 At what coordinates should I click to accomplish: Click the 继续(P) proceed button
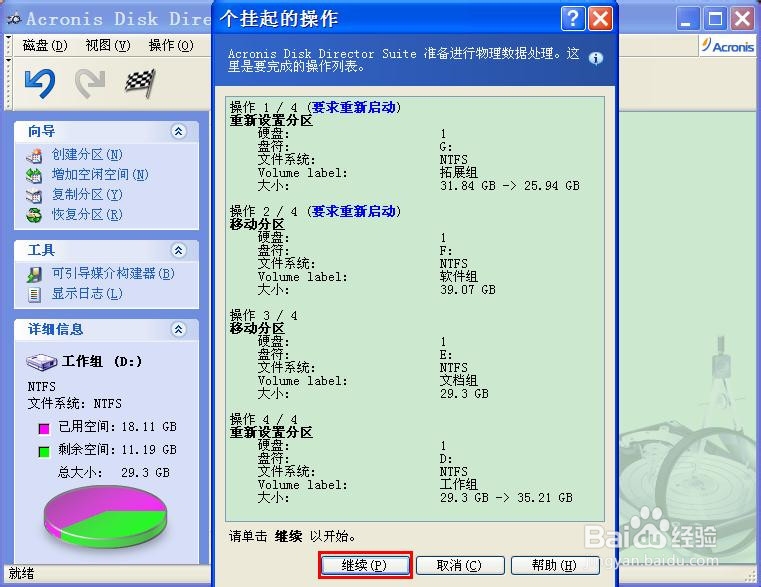click(364, 565)
